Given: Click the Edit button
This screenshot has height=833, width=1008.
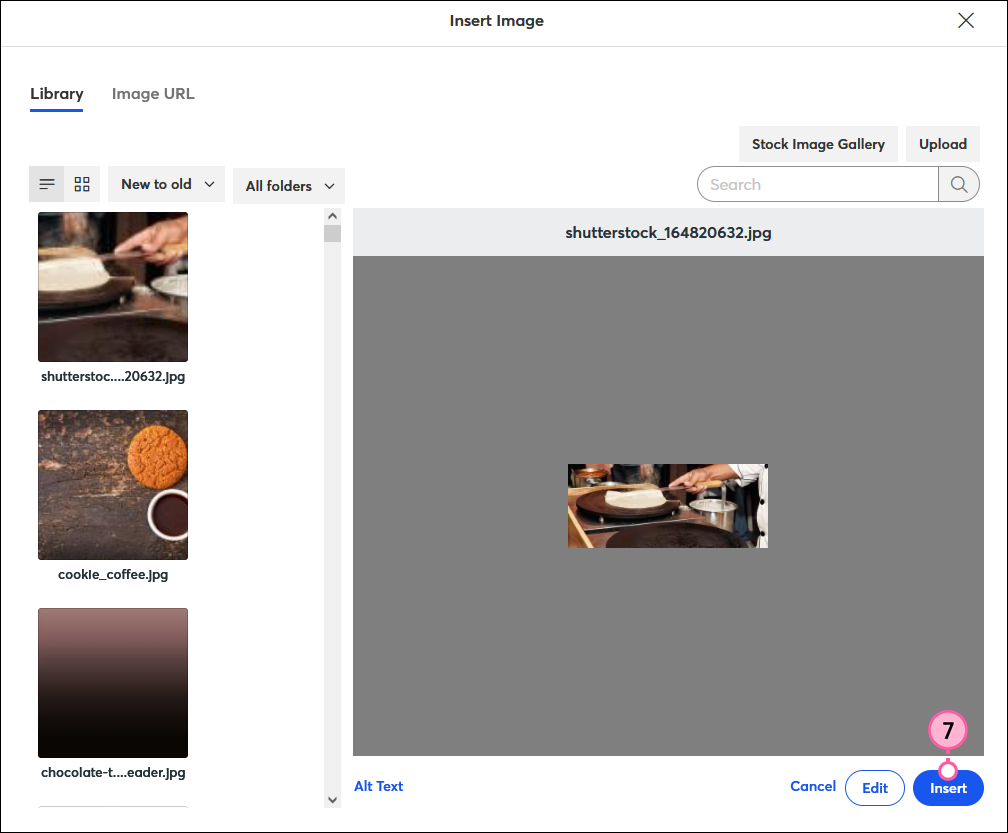Looking at the screenshot, I should [874, 788].
